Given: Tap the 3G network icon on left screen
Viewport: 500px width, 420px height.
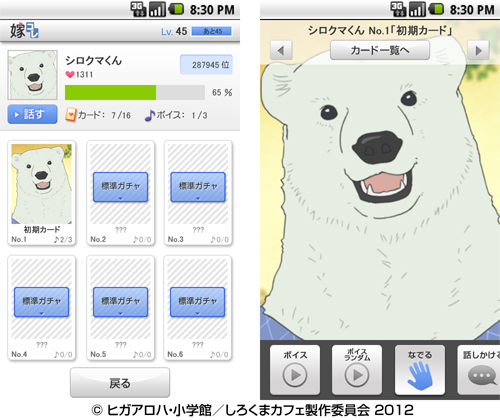Looking at the screenshot, I should click(x=138, y=9).
